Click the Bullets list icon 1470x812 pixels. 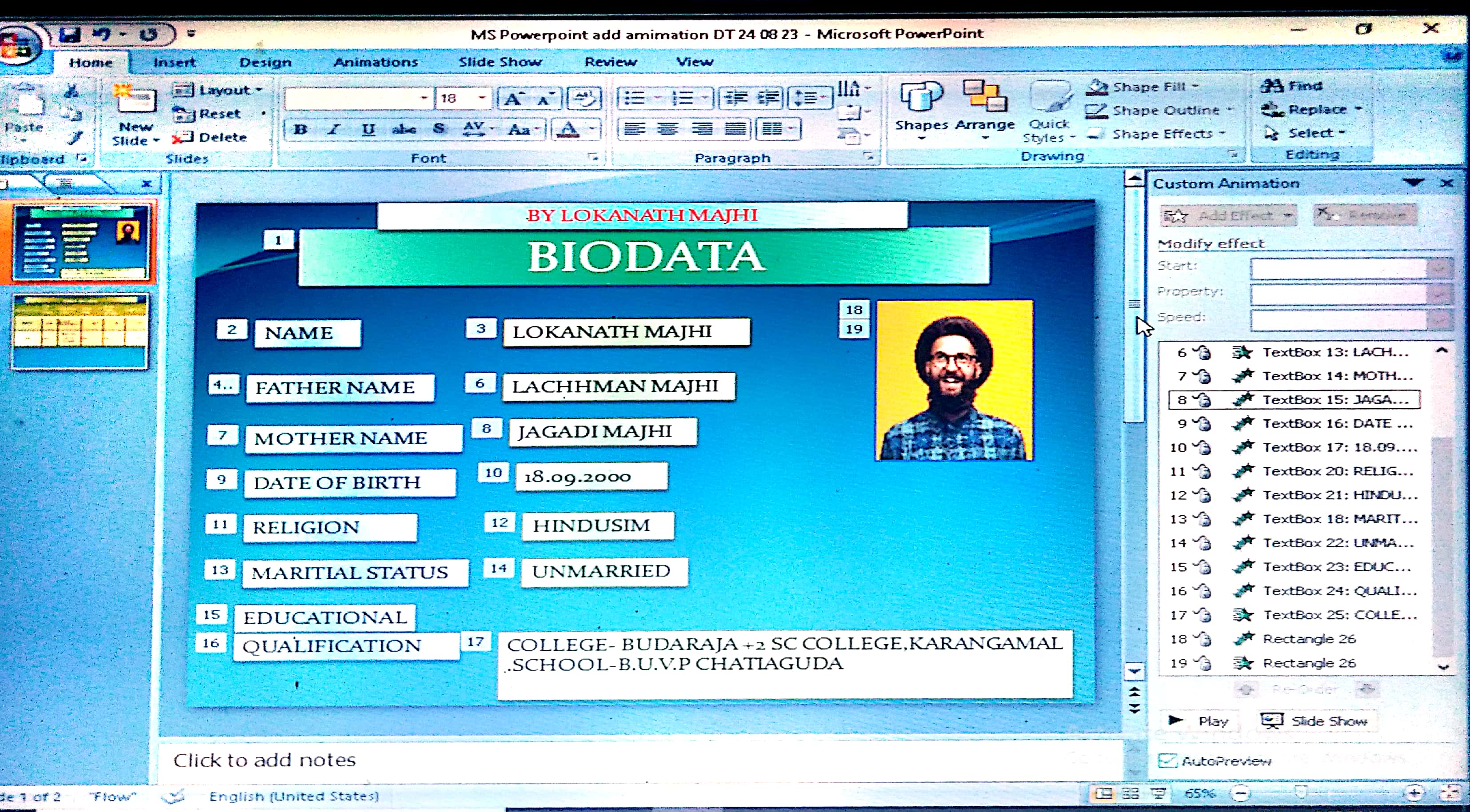coord(634,98)
